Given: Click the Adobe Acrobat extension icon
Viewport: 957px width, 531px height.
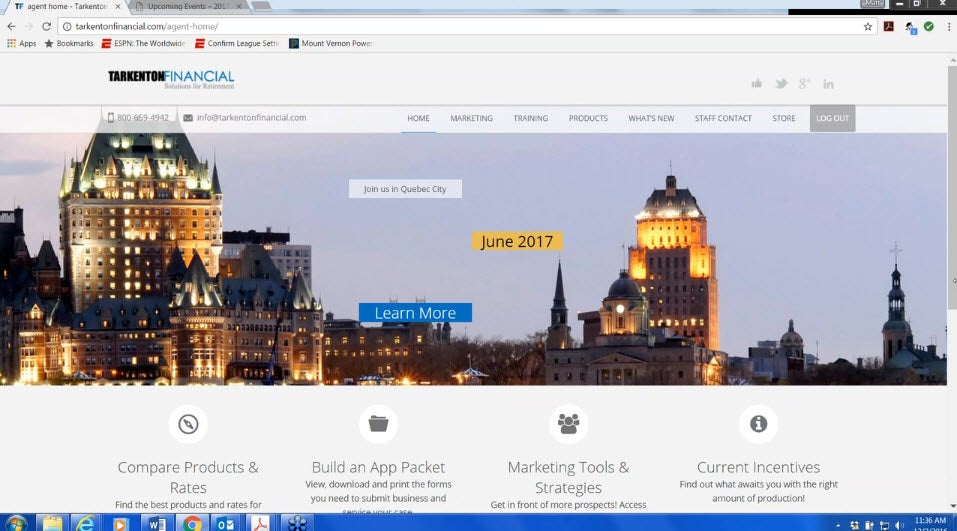Looking at the screenshot, I should point(889,26).
